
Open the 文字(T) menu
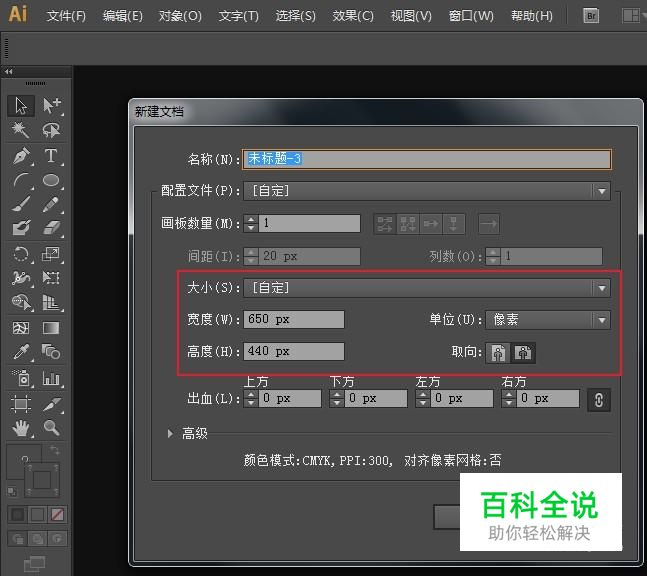(238, 16)
